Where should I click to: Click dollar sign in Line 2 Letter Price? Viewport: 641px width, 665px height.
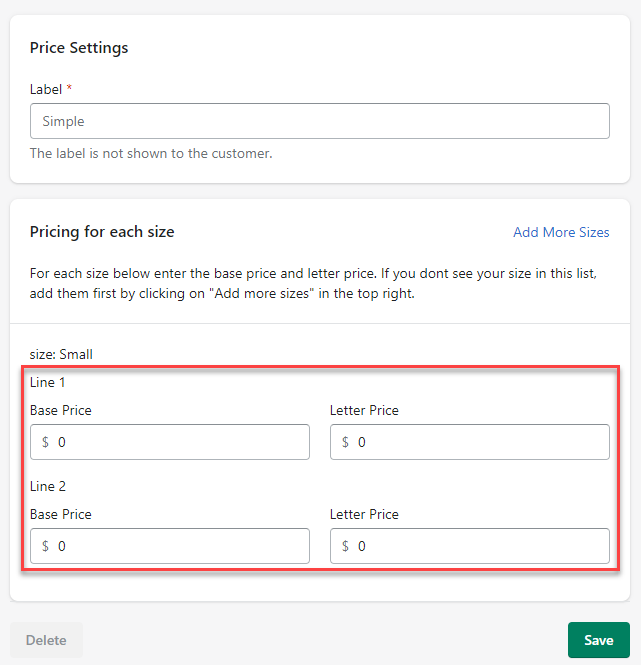pos(346,546)
